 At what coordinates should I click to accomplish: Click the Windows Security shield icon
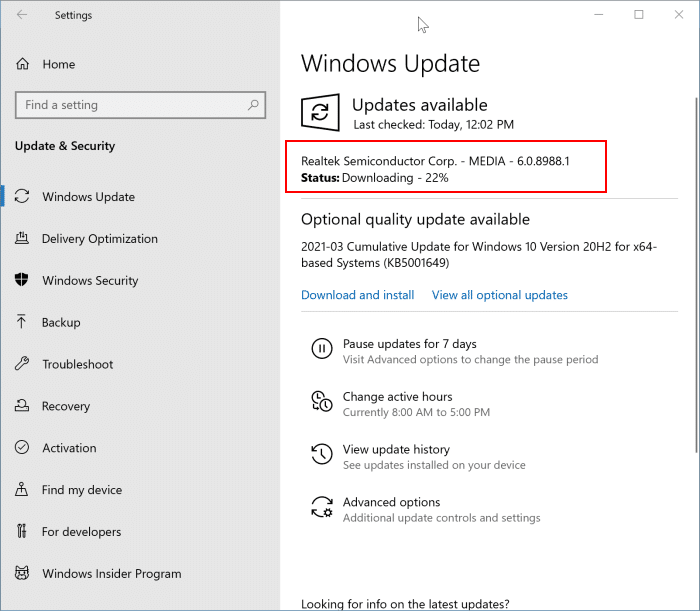[21, 280]
